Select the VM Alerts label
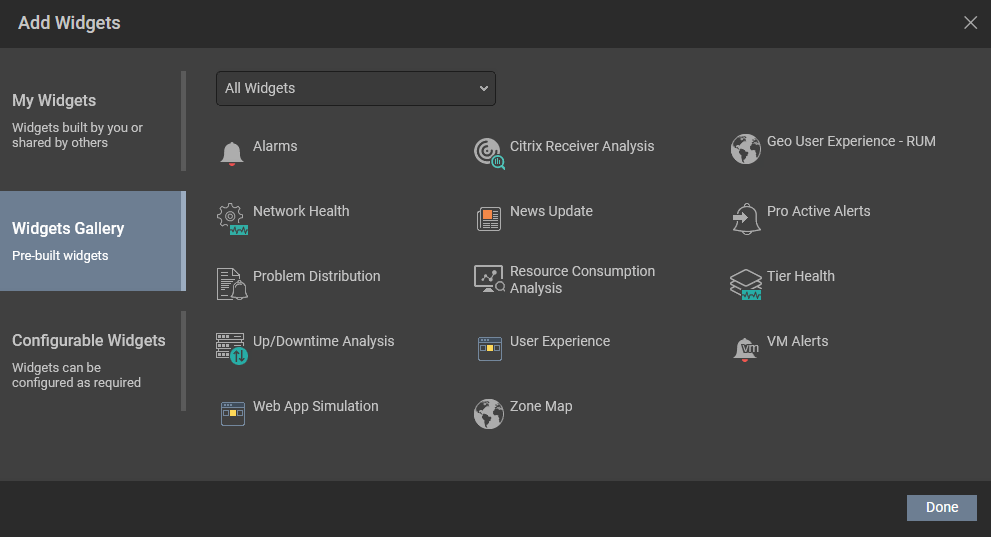The width and height of the screenshot is (991, 537). [x=798, y=341]
